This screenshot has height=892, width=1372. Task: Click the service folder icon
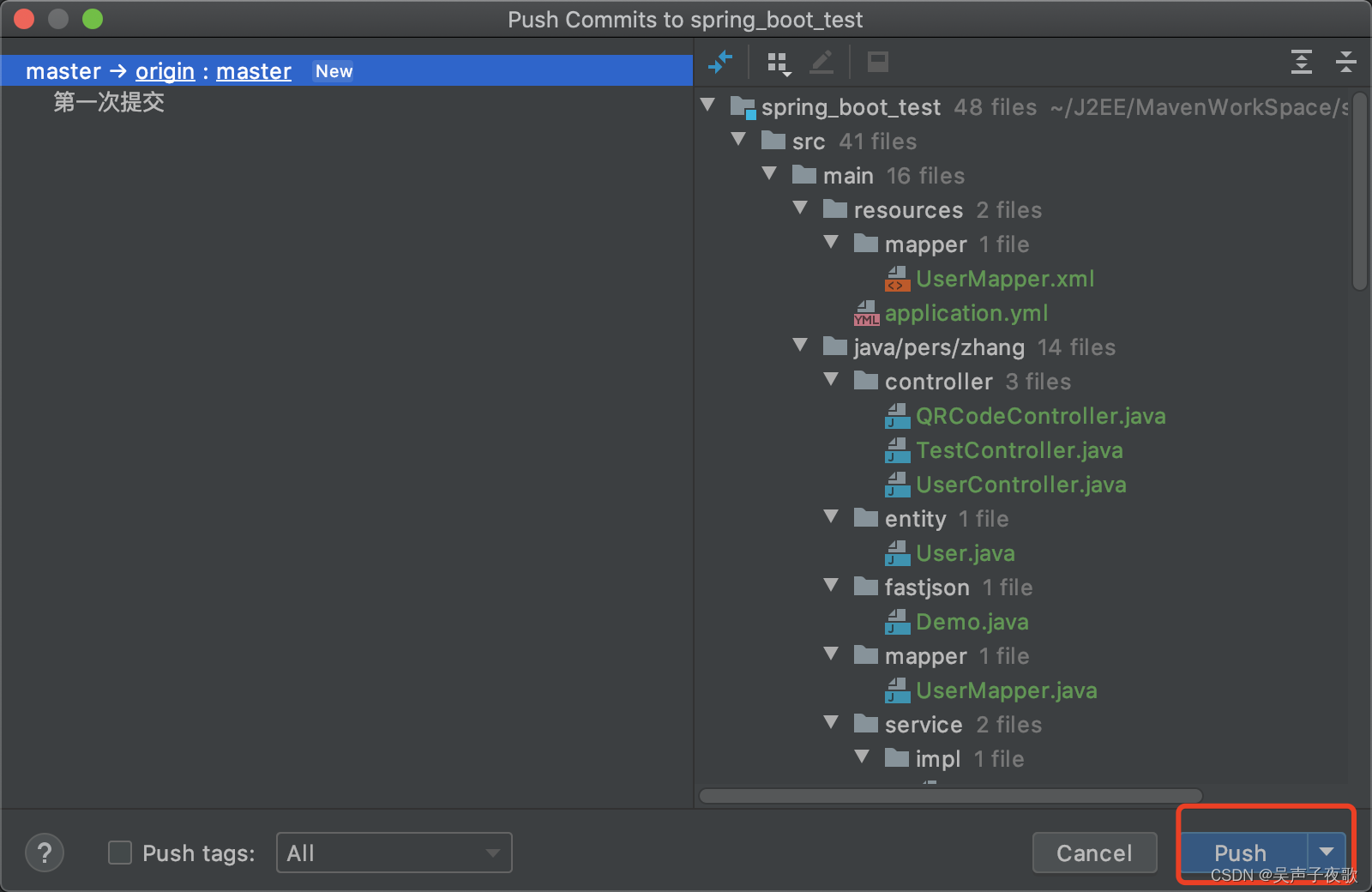point(866,723)
